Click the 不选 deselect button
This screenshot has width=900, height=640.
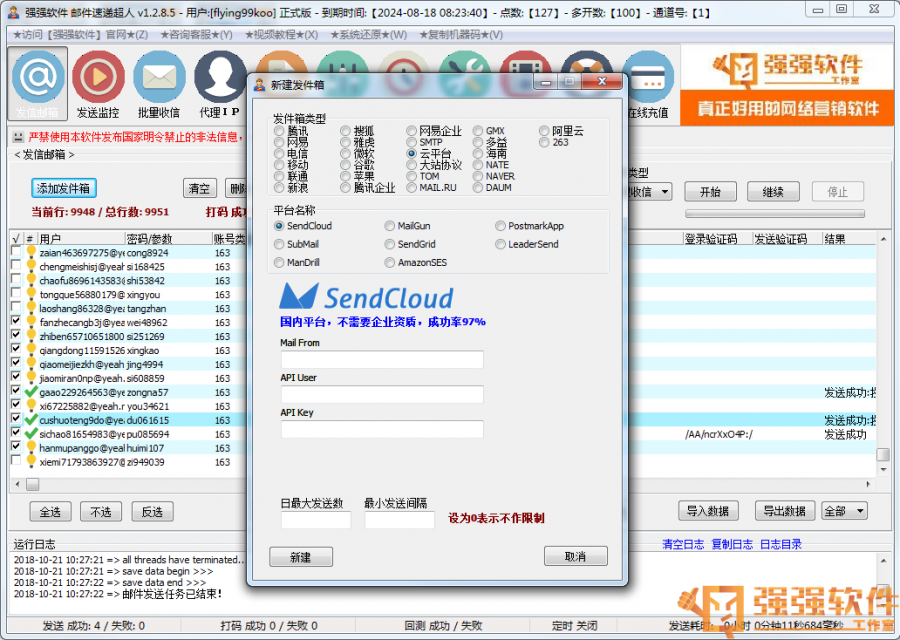pos(101,511)
